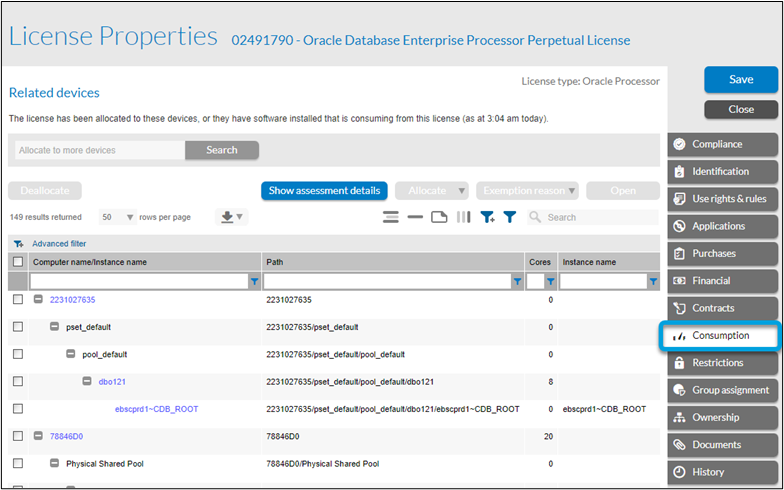784x490 pixels.
Task: Open the Financial tab
Action: click(722, 281)
